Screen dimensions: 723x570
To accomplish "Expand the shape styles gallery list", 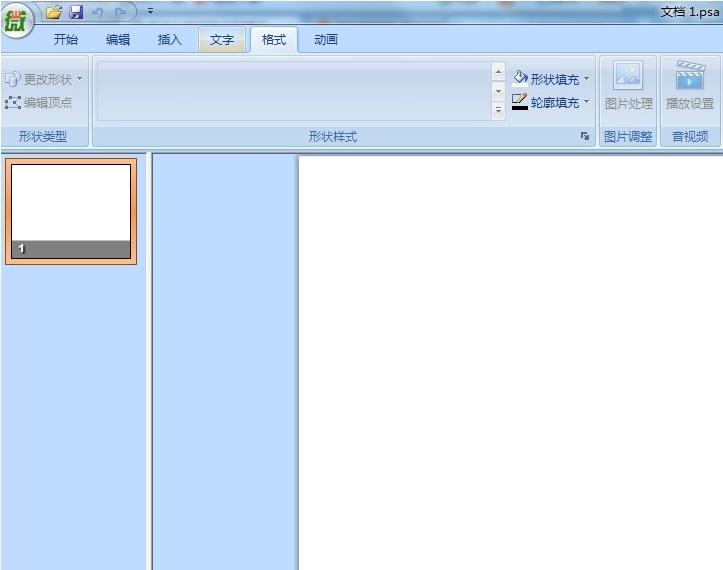I will coord(499,112).
